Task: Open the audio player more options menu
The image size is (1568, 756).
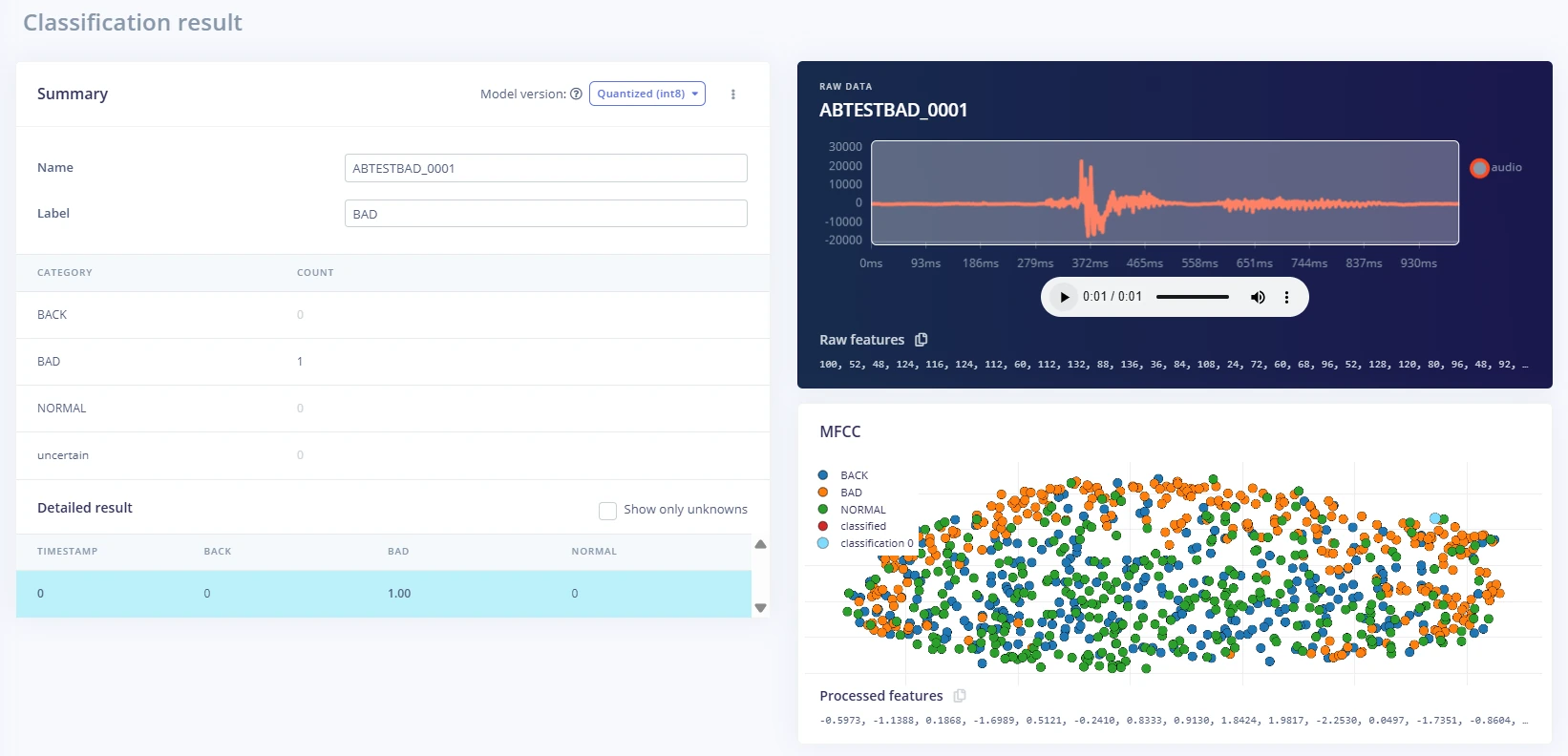Action: [x=1286, y=297]
